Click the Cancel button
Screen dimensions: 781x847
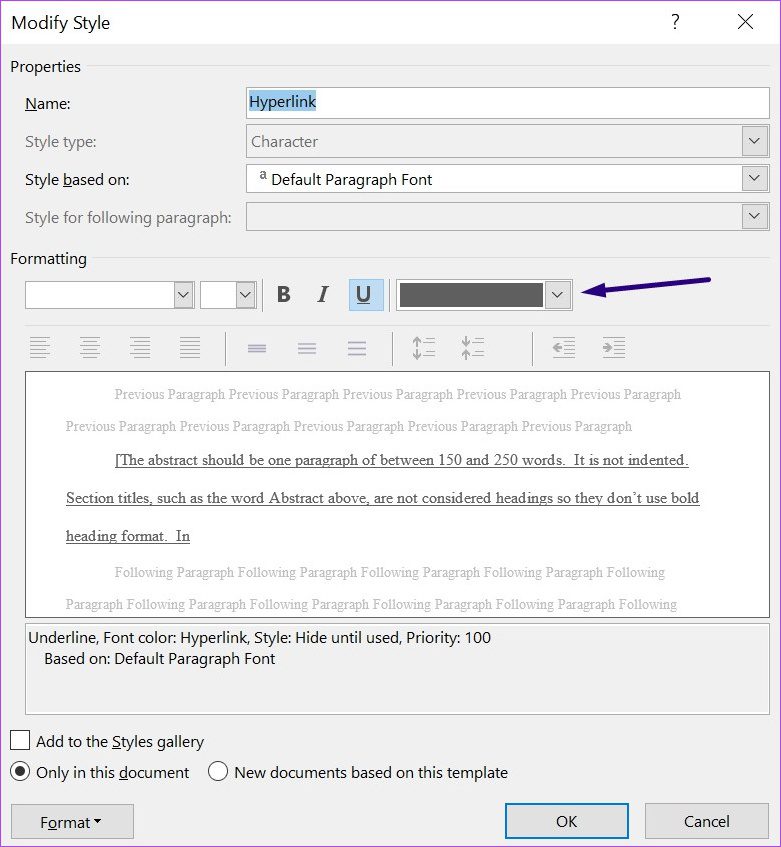click(706, 821)
